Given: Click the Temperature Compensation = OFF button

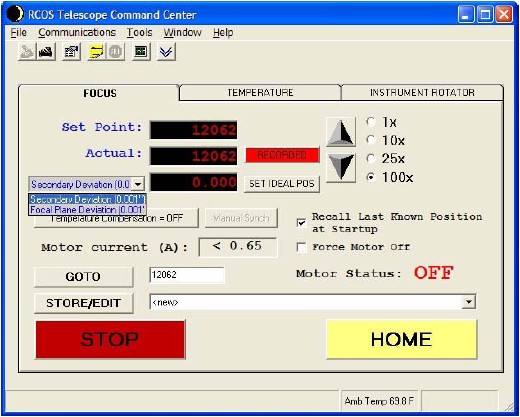Looking at the screenshot, I should (116, 218).
